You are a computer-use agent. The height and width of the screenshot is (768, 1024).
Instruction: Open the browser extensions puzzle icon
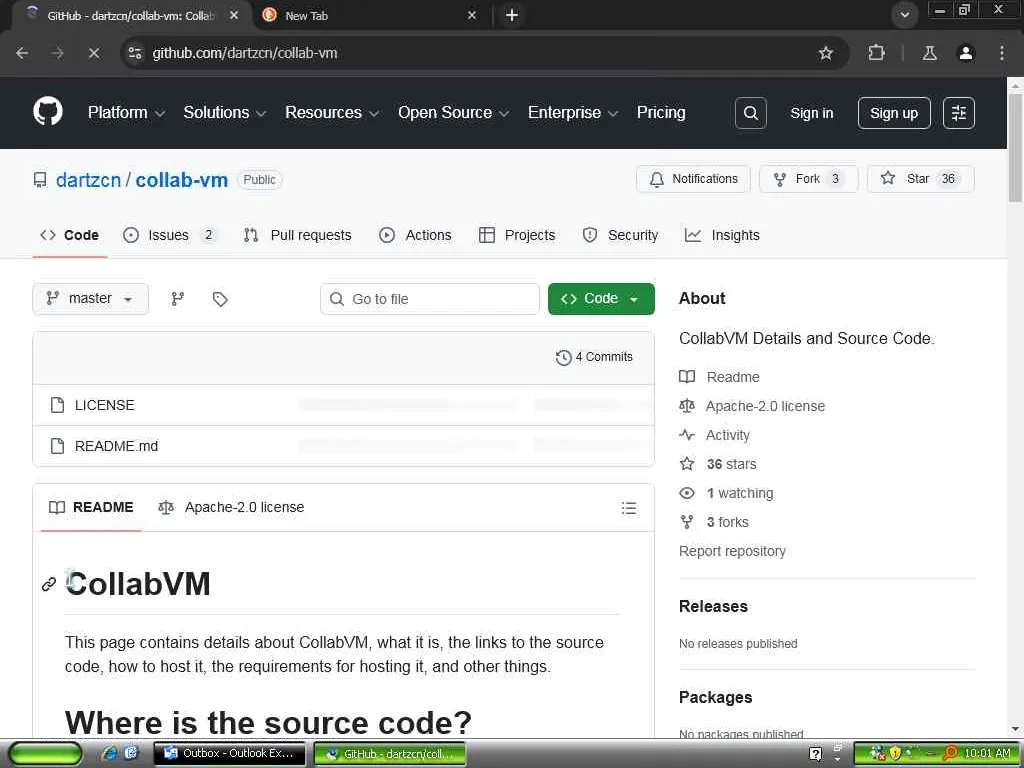[876, 53]
